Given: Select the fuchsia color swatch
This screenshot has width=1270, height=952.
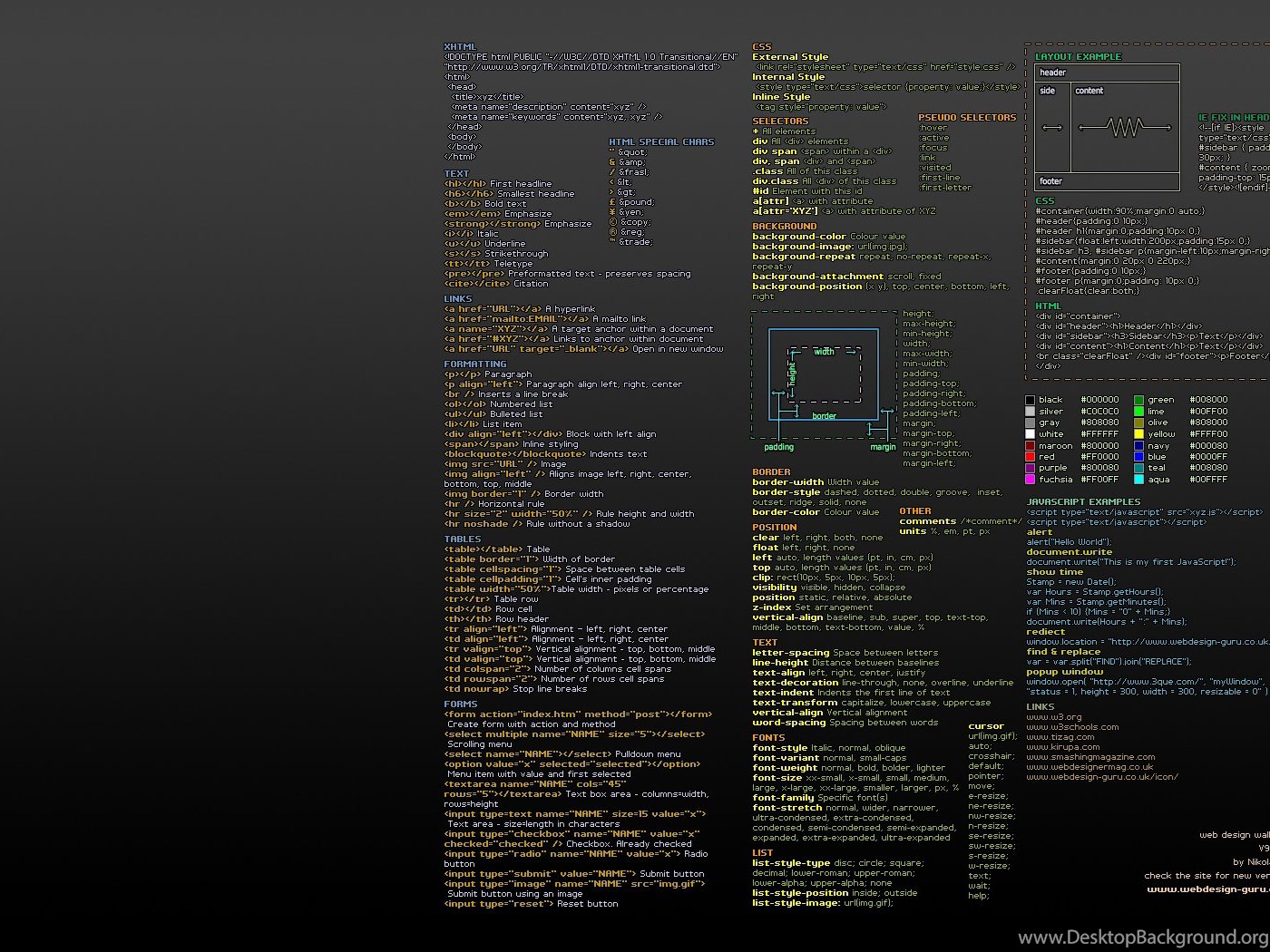Looking at the screenshot, I should [x=1030, y=480].
